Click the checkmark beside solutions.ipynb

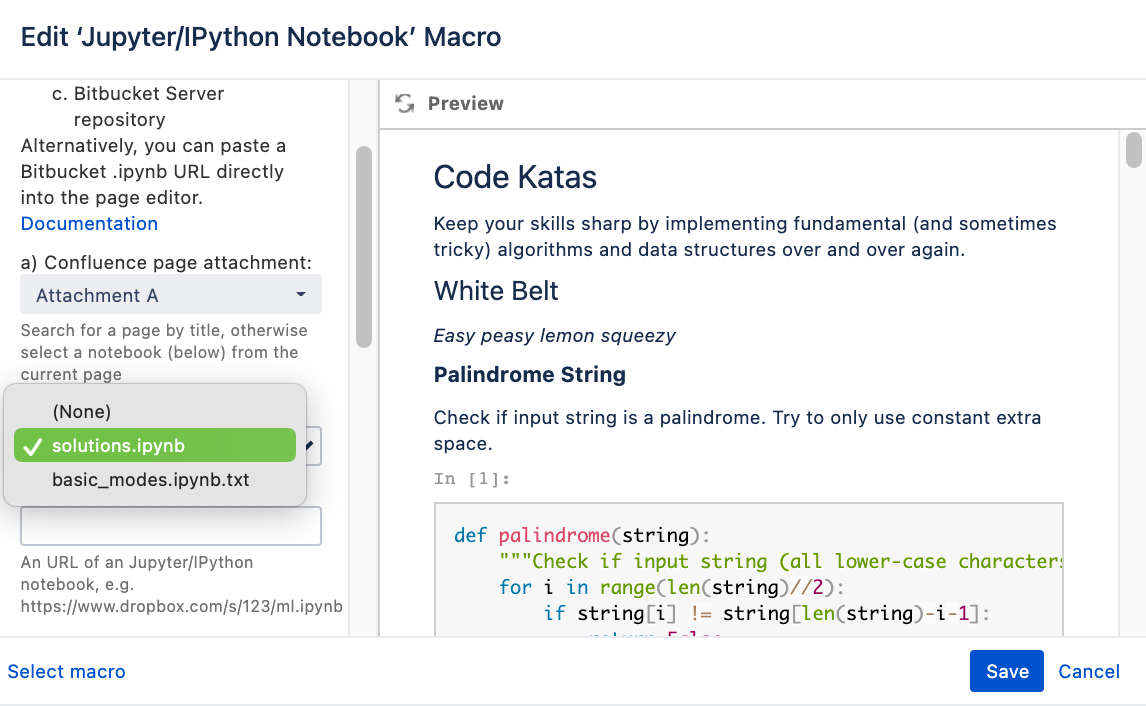click(x=32, y=446)
